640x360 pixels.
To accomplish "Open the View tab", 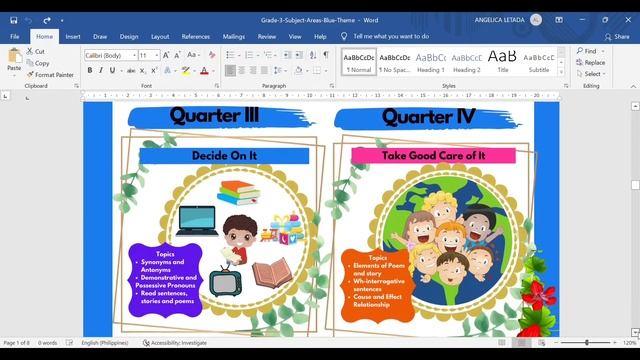I will click(x=295, y=36).
